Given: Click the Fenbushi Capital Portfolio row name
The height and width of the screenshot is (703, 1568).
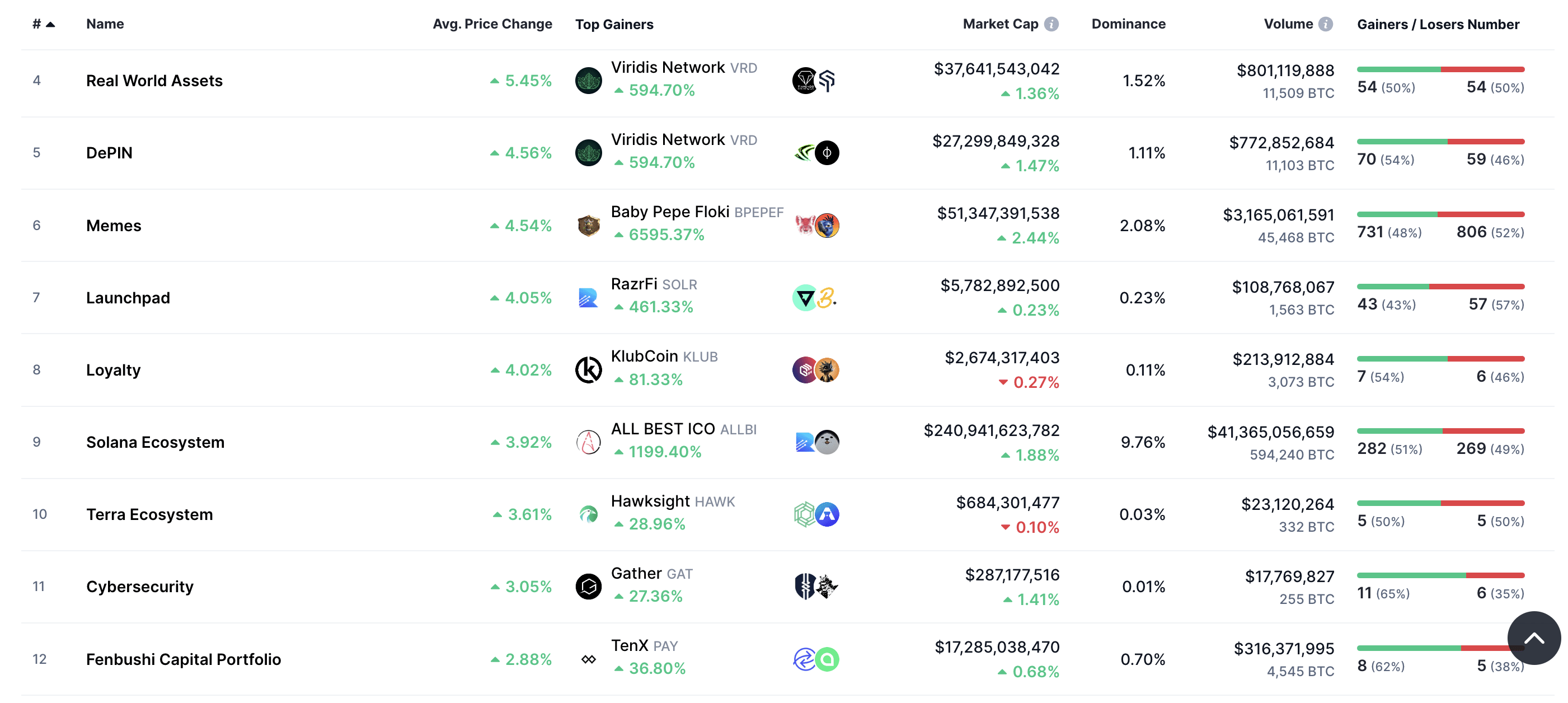Looking at the screenshot, I should (183, 659).
